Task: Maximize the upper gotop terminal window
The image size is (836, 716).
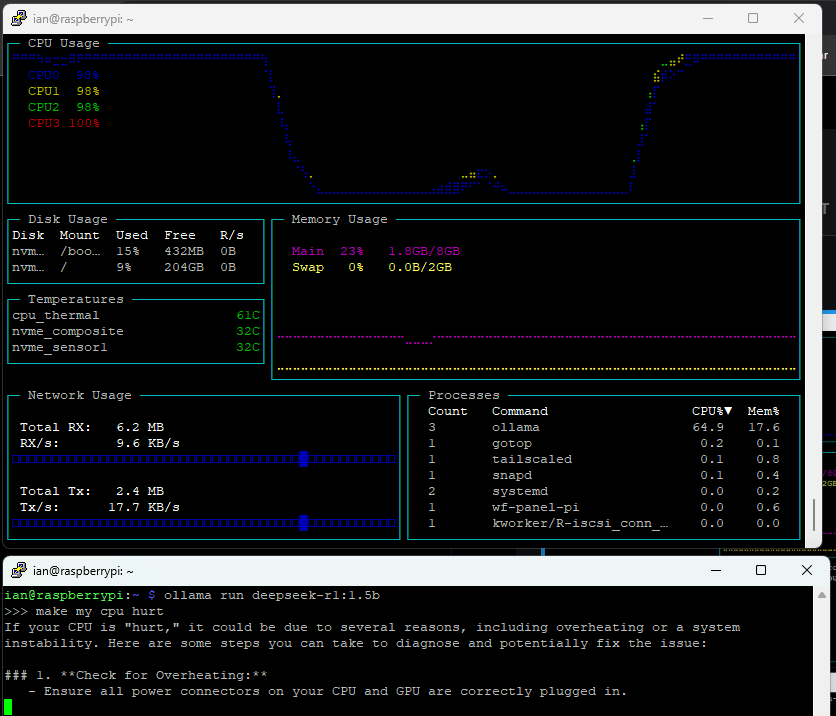Action: (x=753, y=19)
